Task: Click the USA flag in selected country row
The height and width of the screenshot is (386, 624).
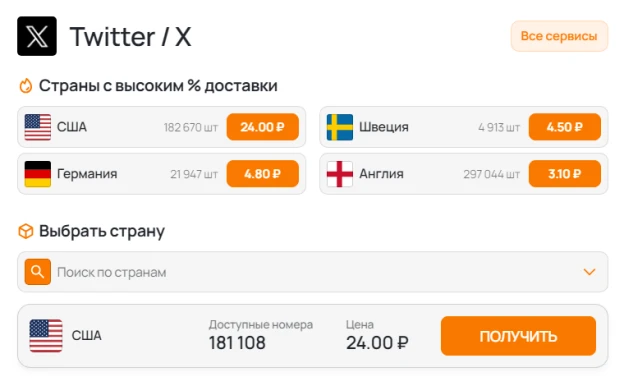Action: (x=46, y=335)
